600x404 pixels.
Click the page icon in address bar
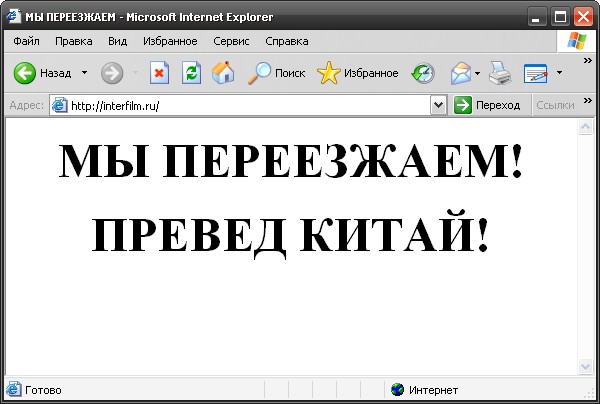[x=60, y=105]
